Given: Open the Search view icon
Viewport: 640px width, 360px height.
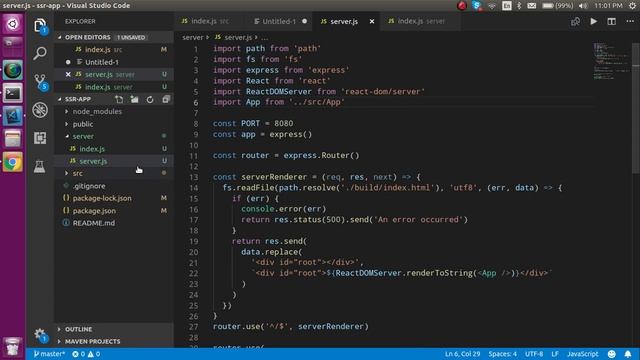Looking at the screenshot, I should coord(40,53).
